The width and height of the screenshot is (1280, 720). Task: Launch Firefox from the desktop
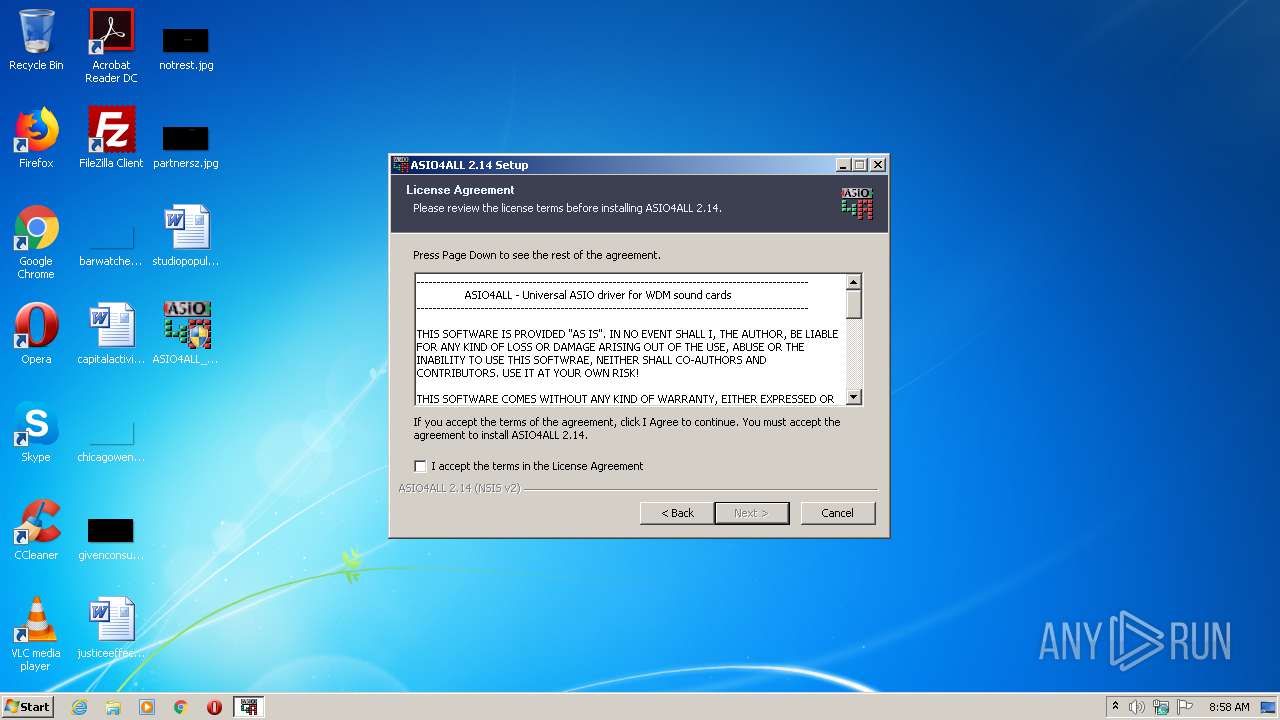click(36, 137)
